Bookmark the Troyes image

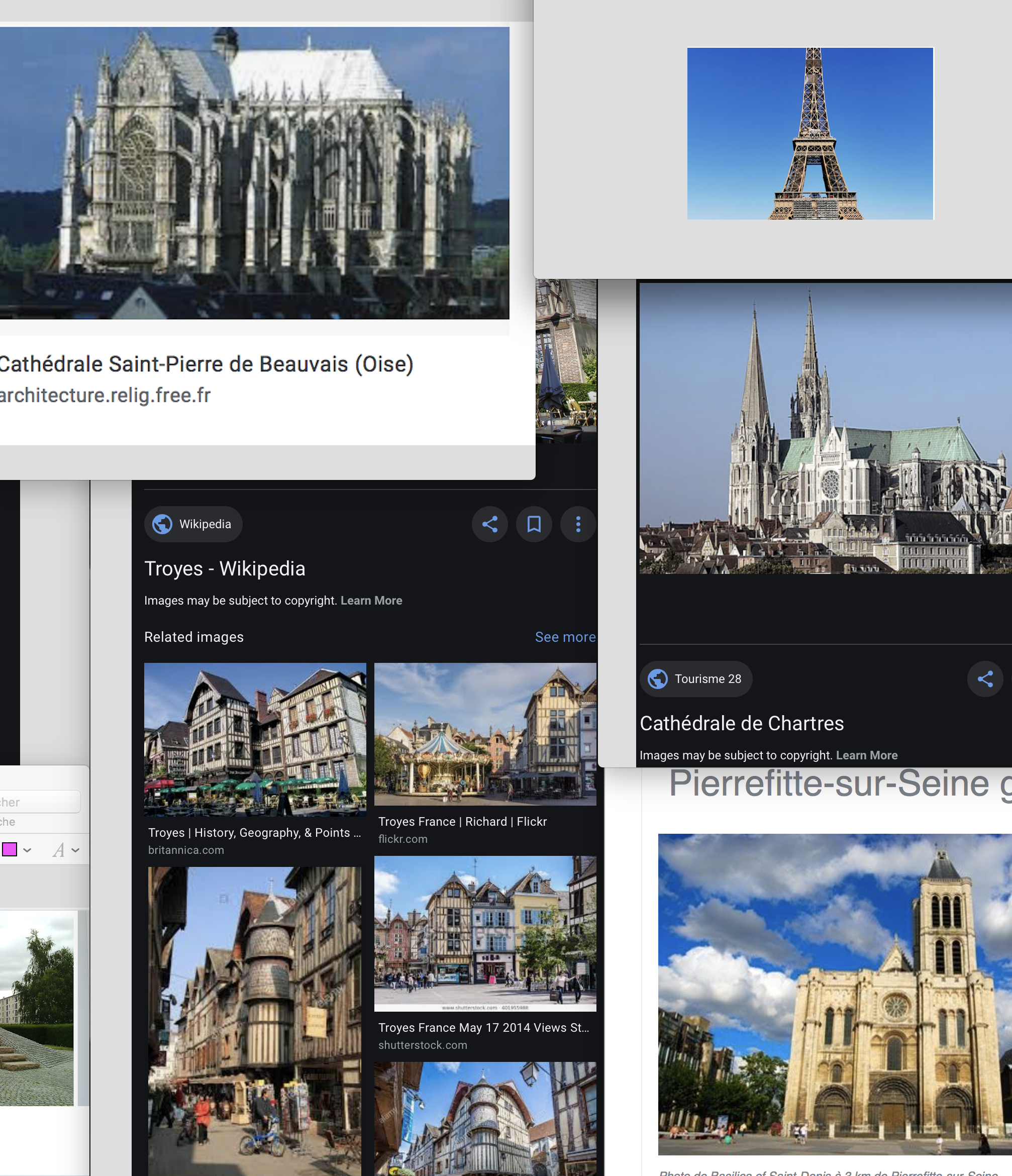(x=534, y=524)
